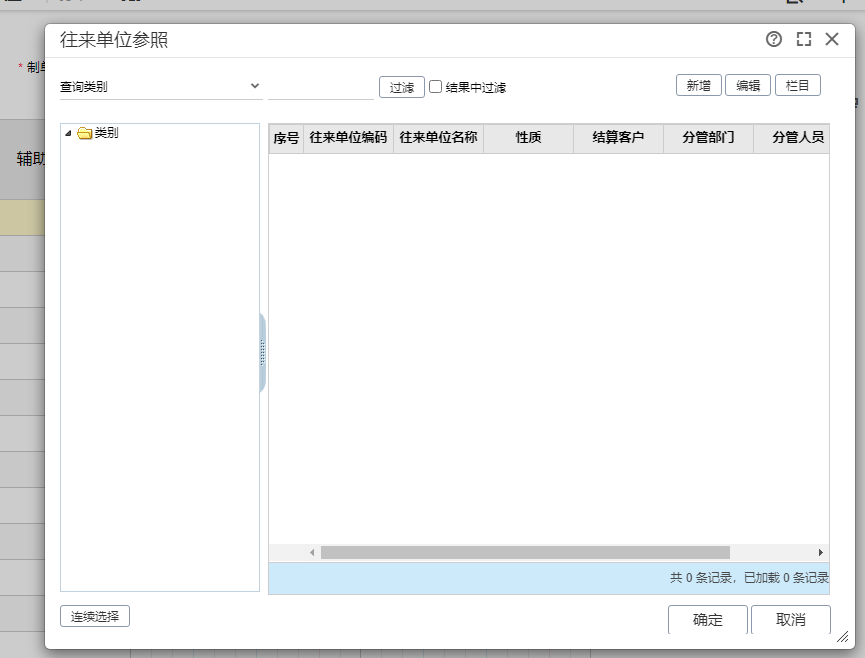
Task: Click the scrollbar right arrow
Action: click(821, 552)
